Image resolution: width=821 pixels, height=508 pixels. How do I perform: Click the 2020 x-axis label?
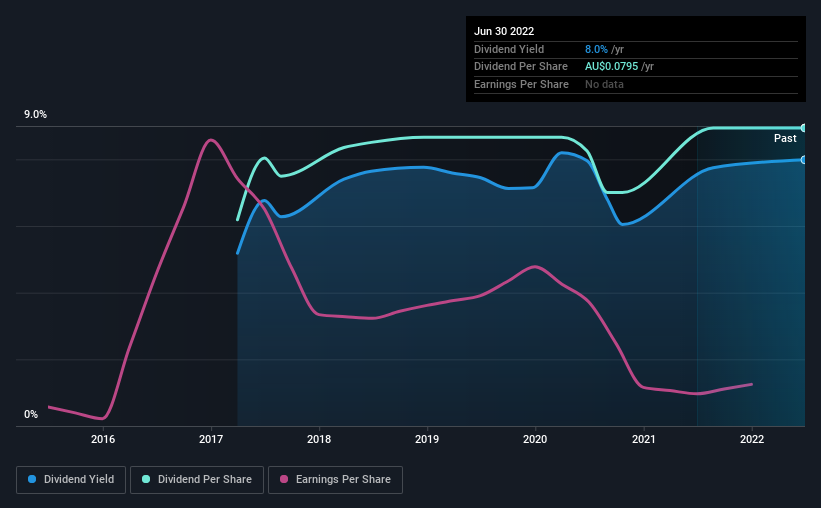tap(535, 439)
